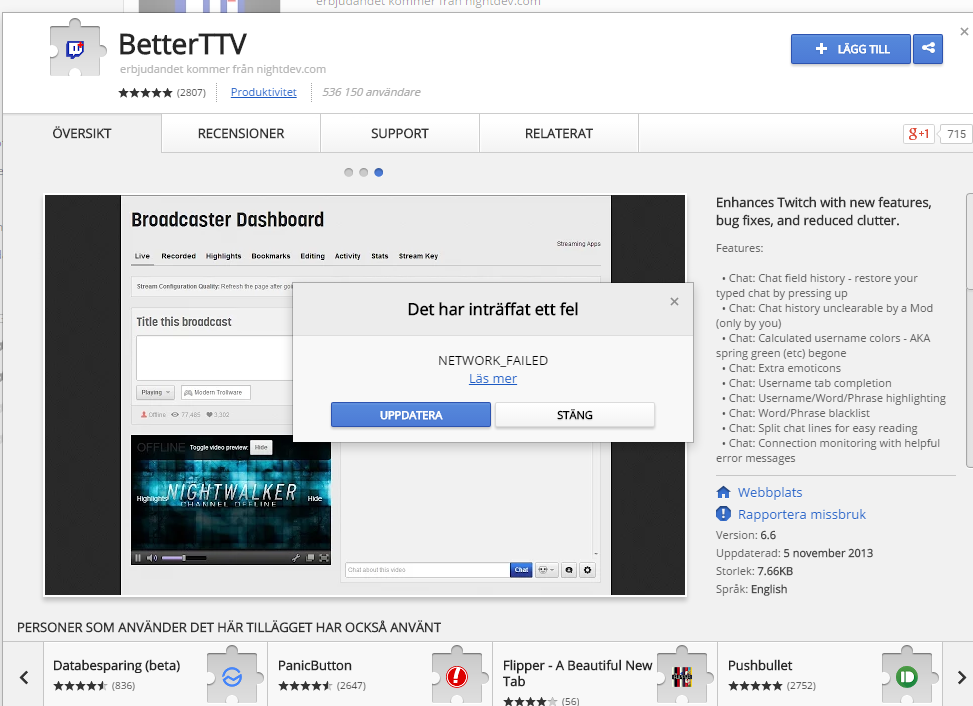The width and height of the screenshot is (973, 706).
Task: Open the PanicButton extension card
Action: click(x=380, y=674)
